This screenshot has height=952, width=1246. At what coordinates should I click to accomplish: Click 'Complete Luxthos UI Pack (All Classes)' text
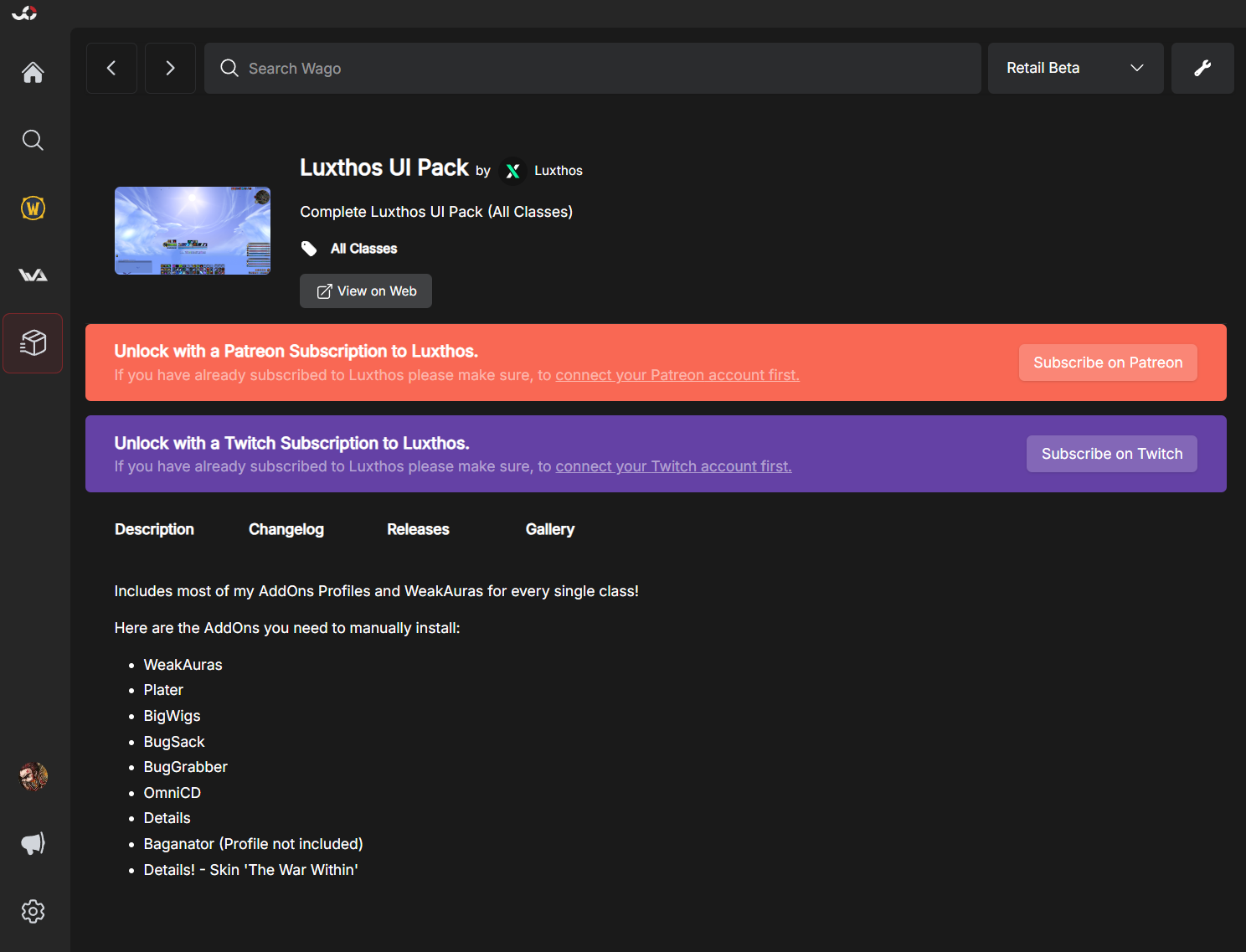pos(436,212)
